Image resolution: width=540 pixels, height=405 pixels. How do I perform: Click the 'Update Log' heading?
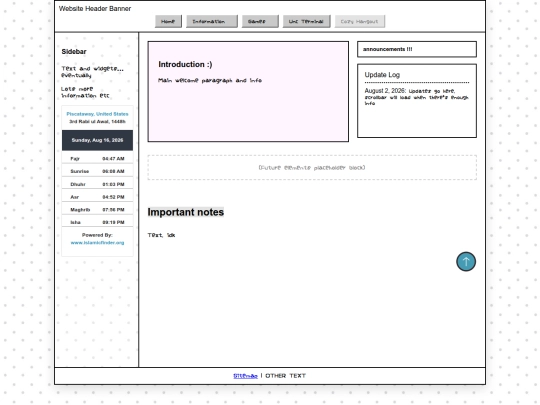382,75
